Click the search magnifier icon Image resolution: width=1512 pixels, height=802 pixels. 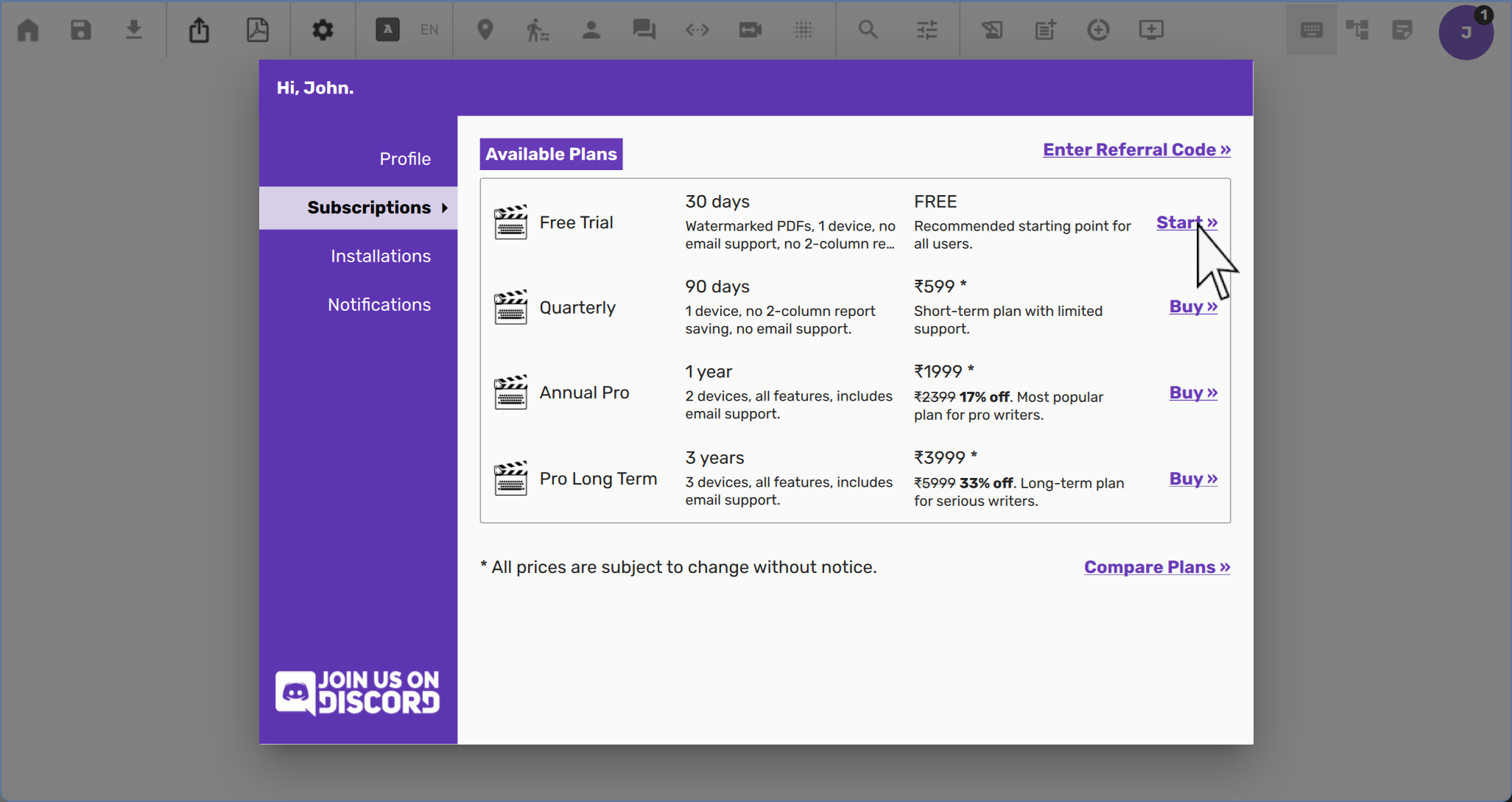(x=868, y=30)
